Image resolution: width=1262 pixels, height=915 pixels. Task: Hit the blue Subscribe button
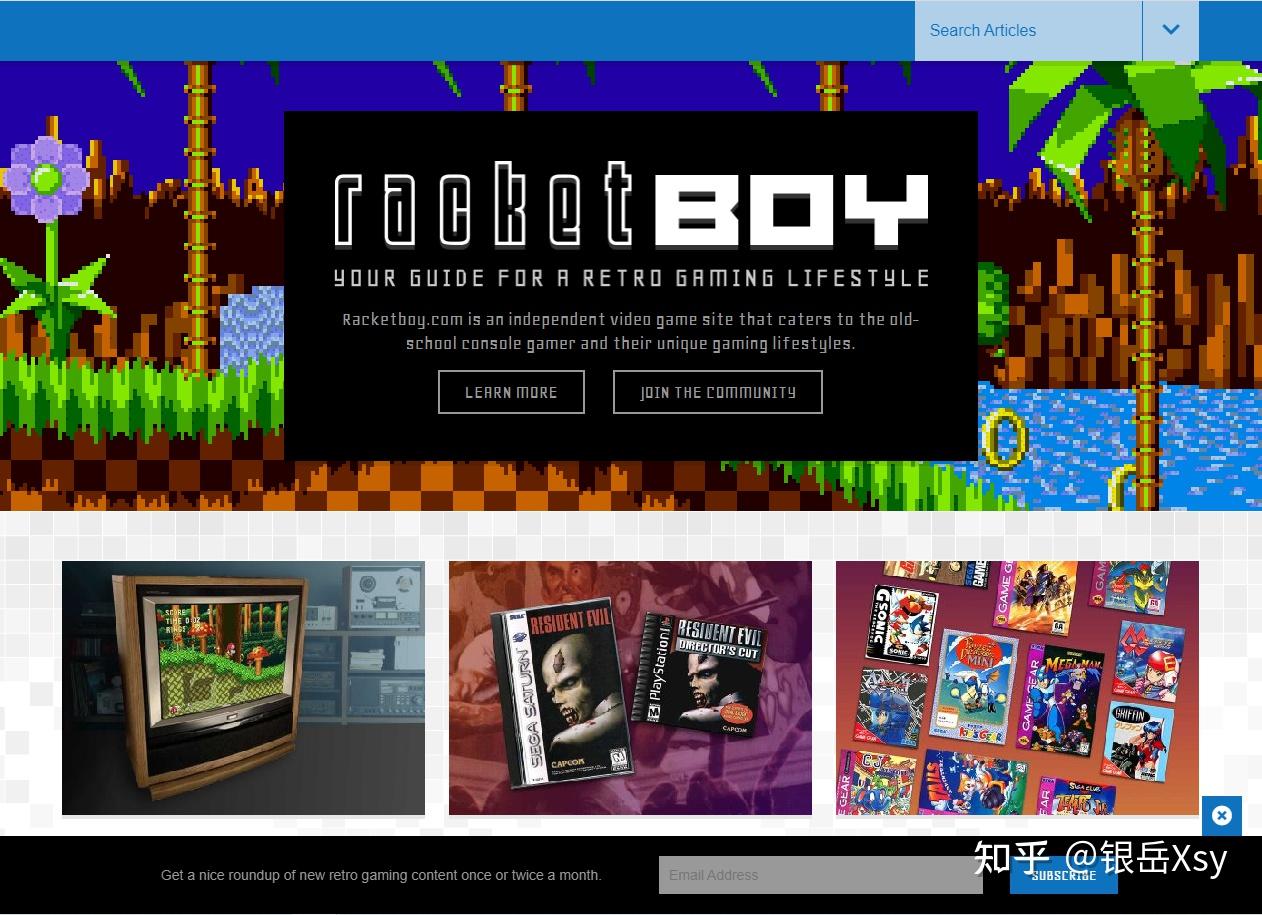(x=1063, y=876)
